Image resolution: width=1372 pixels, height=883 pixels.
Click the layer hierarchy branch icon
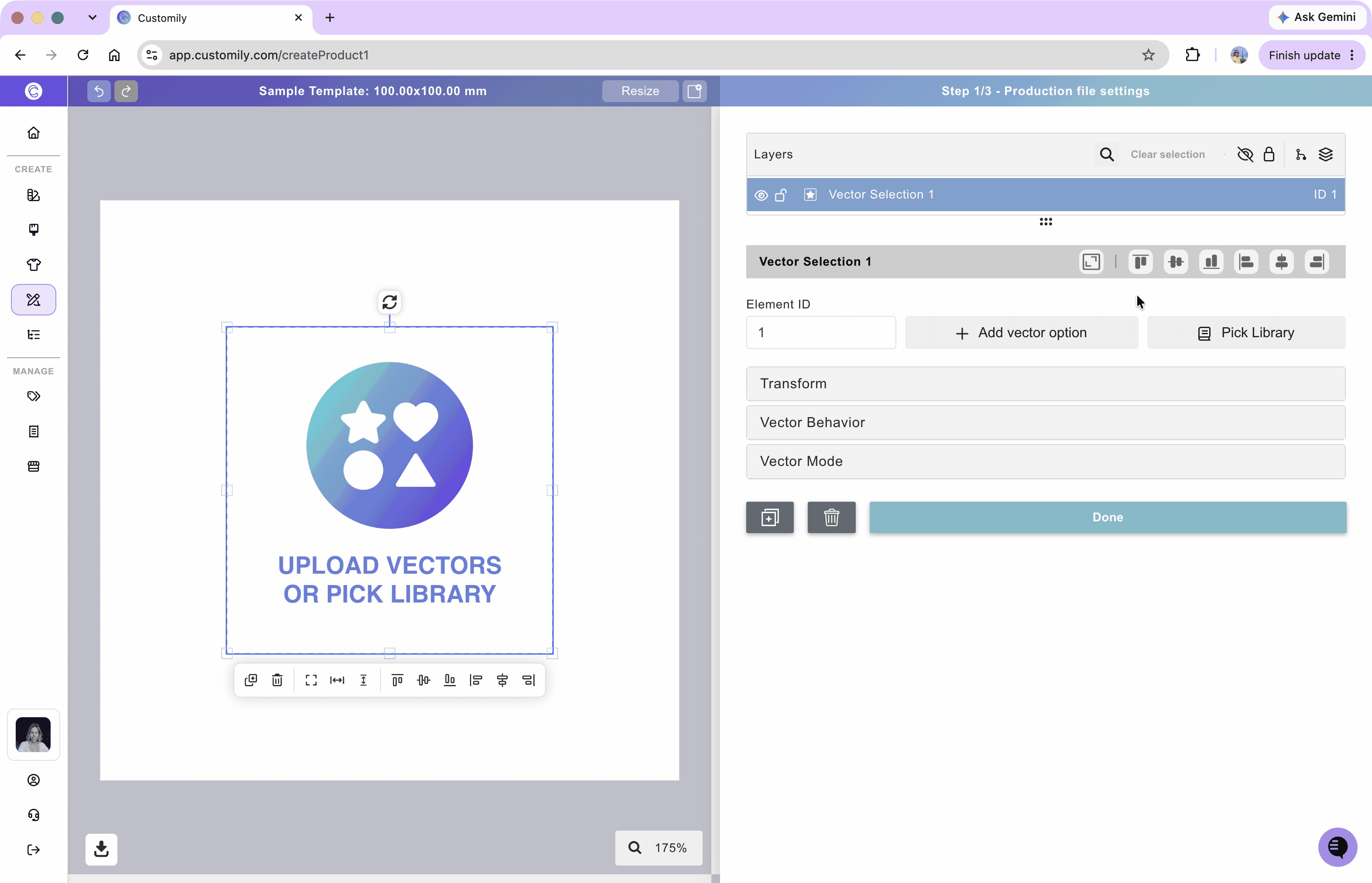(1301, 154)
